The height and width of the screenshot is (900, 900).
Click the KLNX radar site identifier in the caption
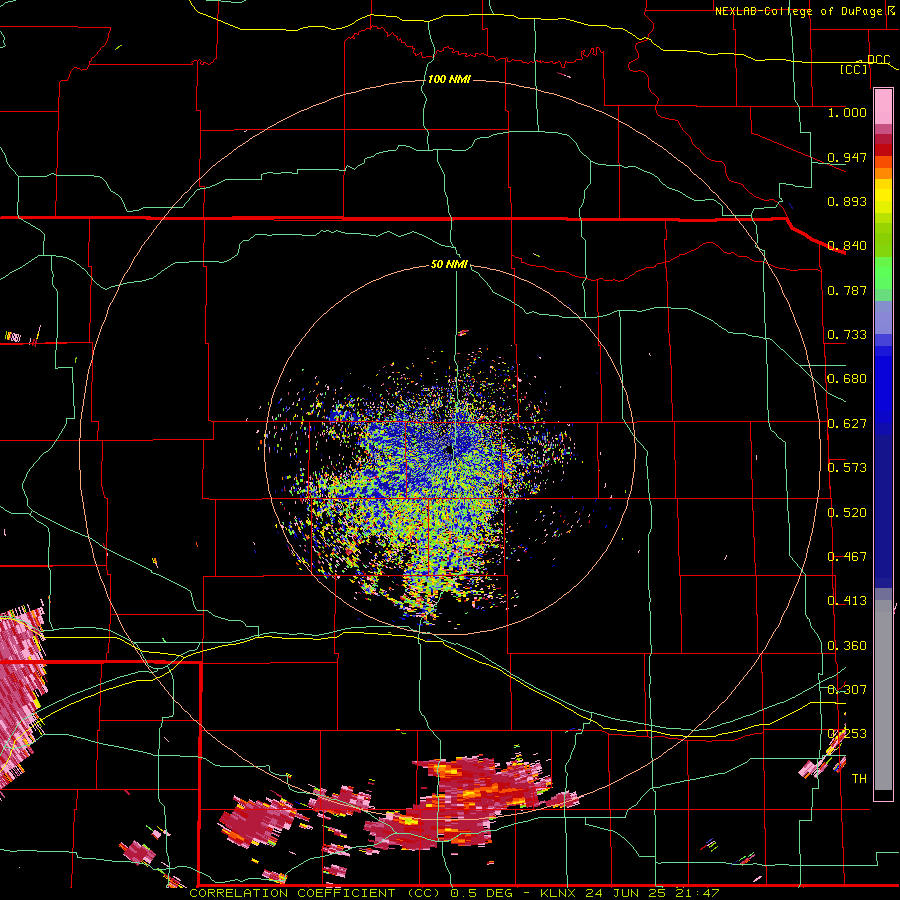click(x=560, y=893)
